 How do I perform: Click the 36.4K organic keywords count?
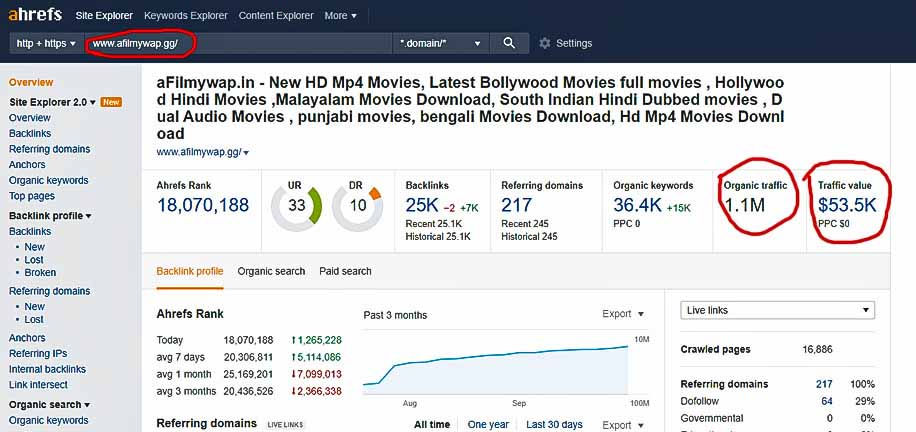(637, 205)
